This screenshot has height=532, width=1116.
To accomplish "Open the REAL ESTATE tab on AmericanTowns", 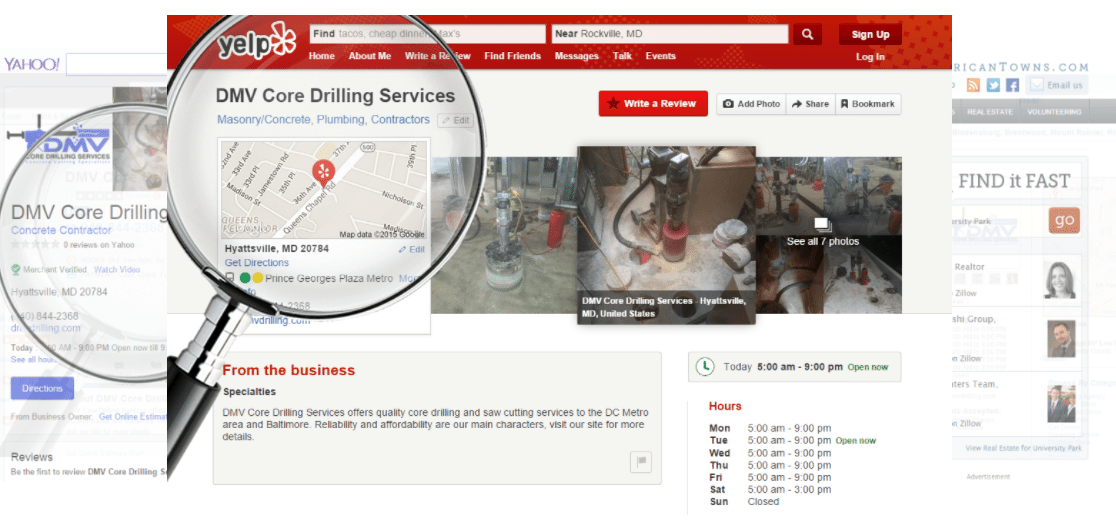I will [x=991, y=112].
